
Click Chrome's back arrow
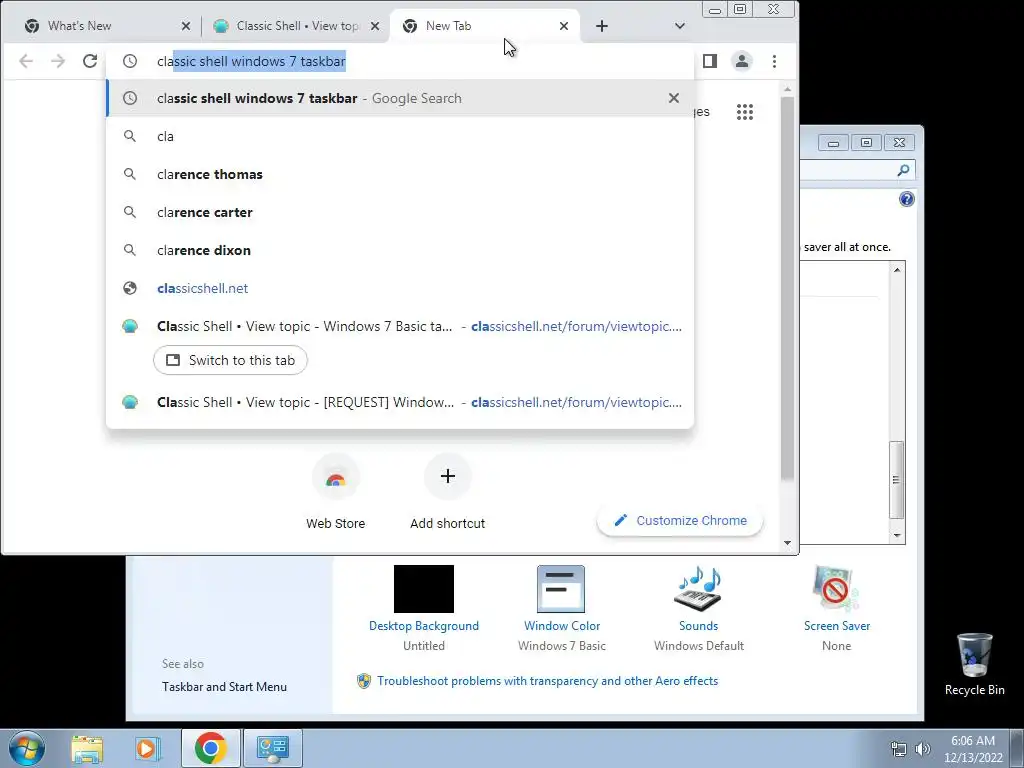pos(26,61)
